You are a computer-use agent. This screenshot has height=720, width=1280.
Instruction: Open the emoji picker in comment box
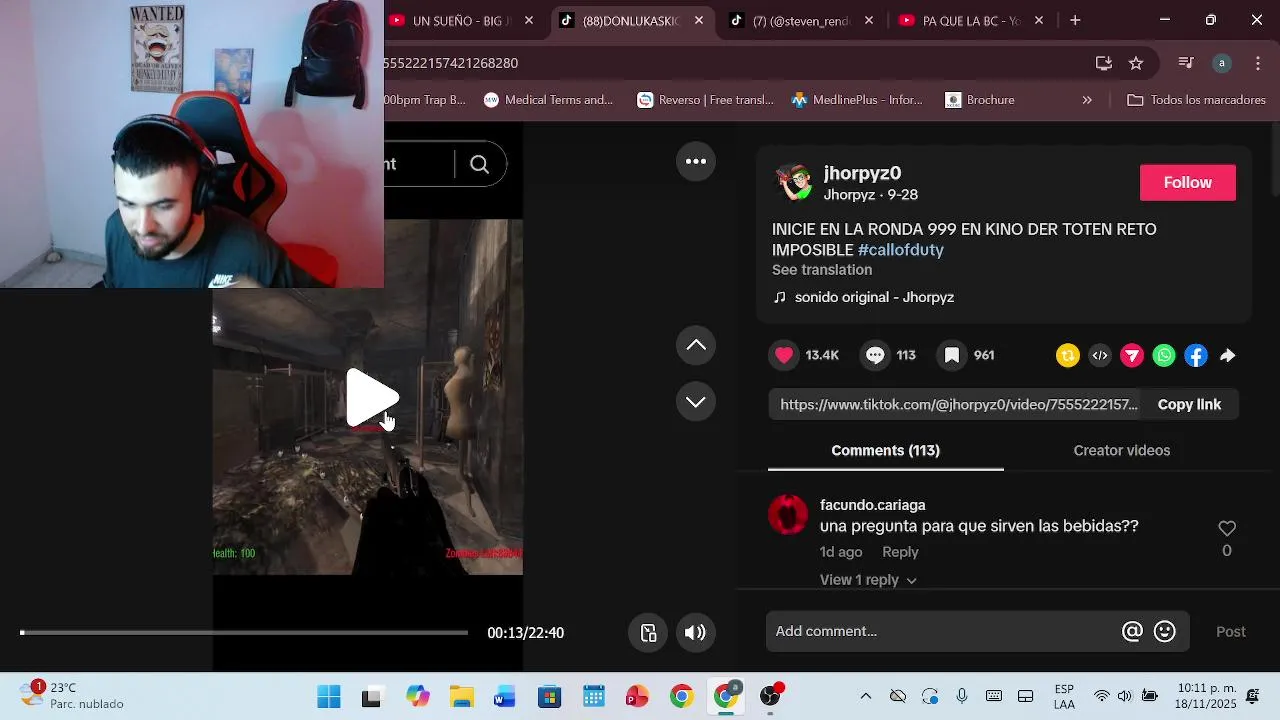tap(1164, 631)
